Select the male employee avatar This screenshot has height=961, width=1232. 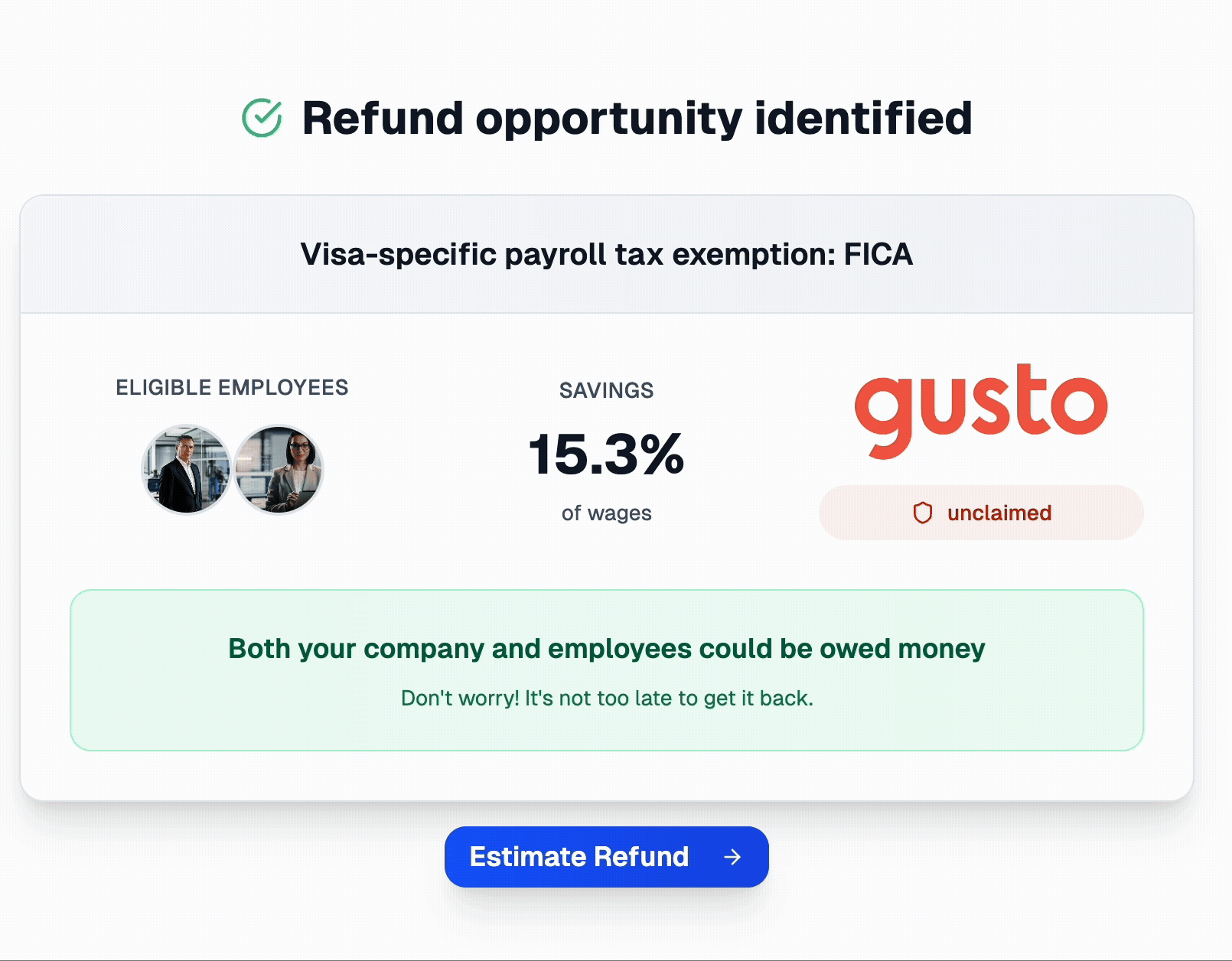coord(186,470)
